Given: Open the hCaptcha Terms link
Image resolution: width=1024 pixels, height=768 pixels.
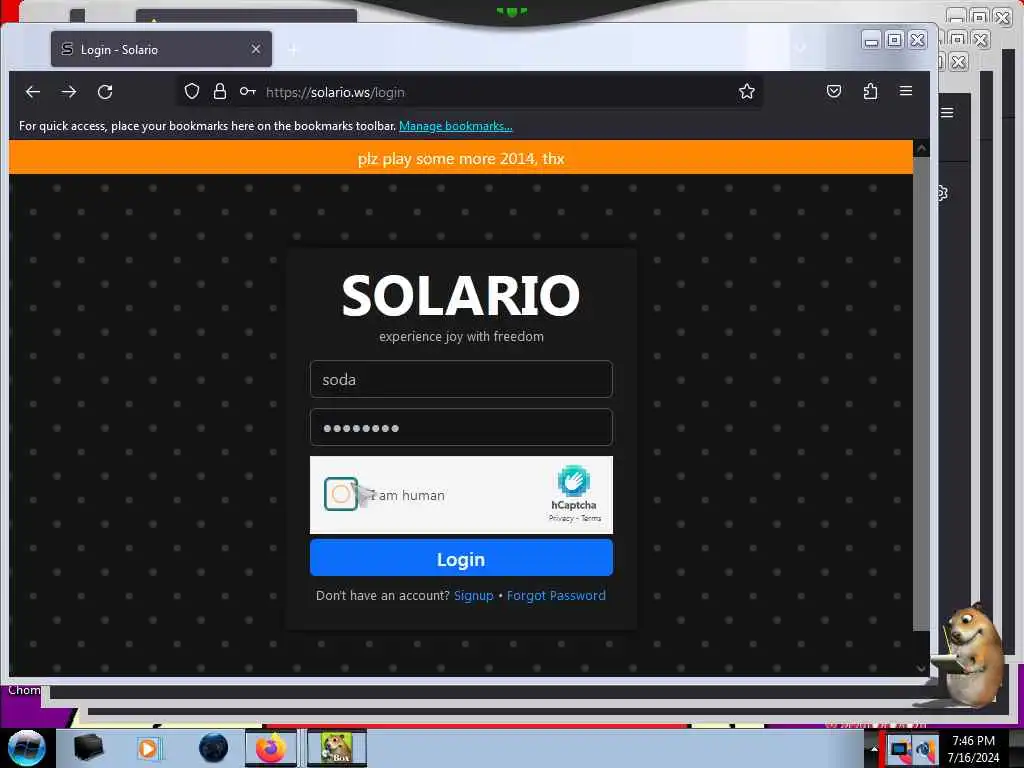Looking at the screenshot, I should (x=591, y=519).
